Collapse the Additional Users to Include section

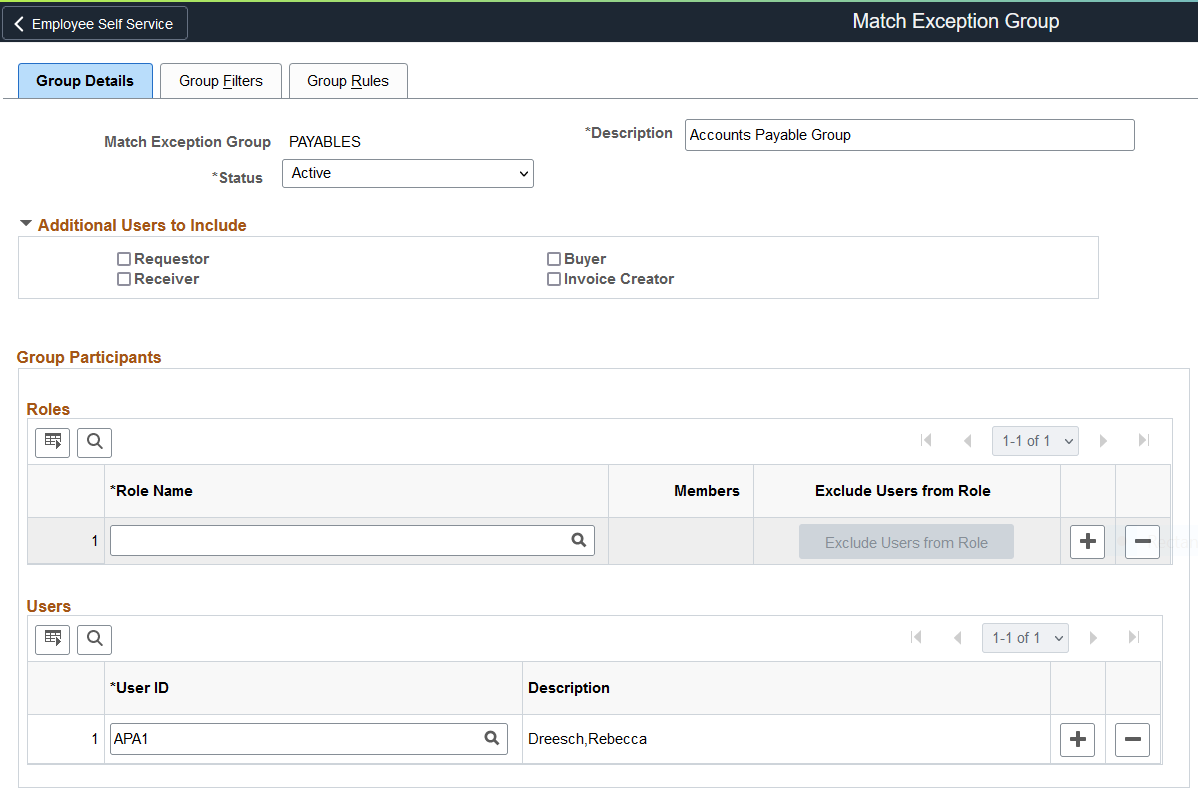click(x=26, y=225)
